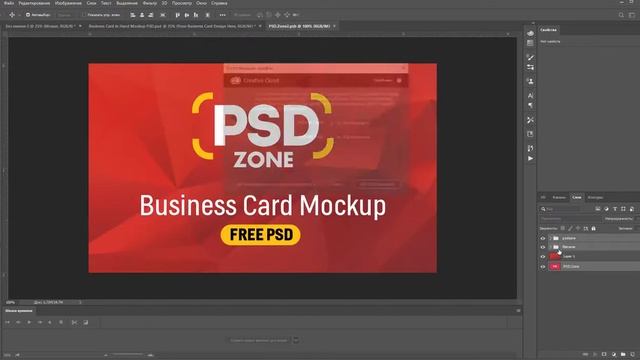
Task: Open the Paragraph panel icon (pilcrow)
Action: (530, 105)
